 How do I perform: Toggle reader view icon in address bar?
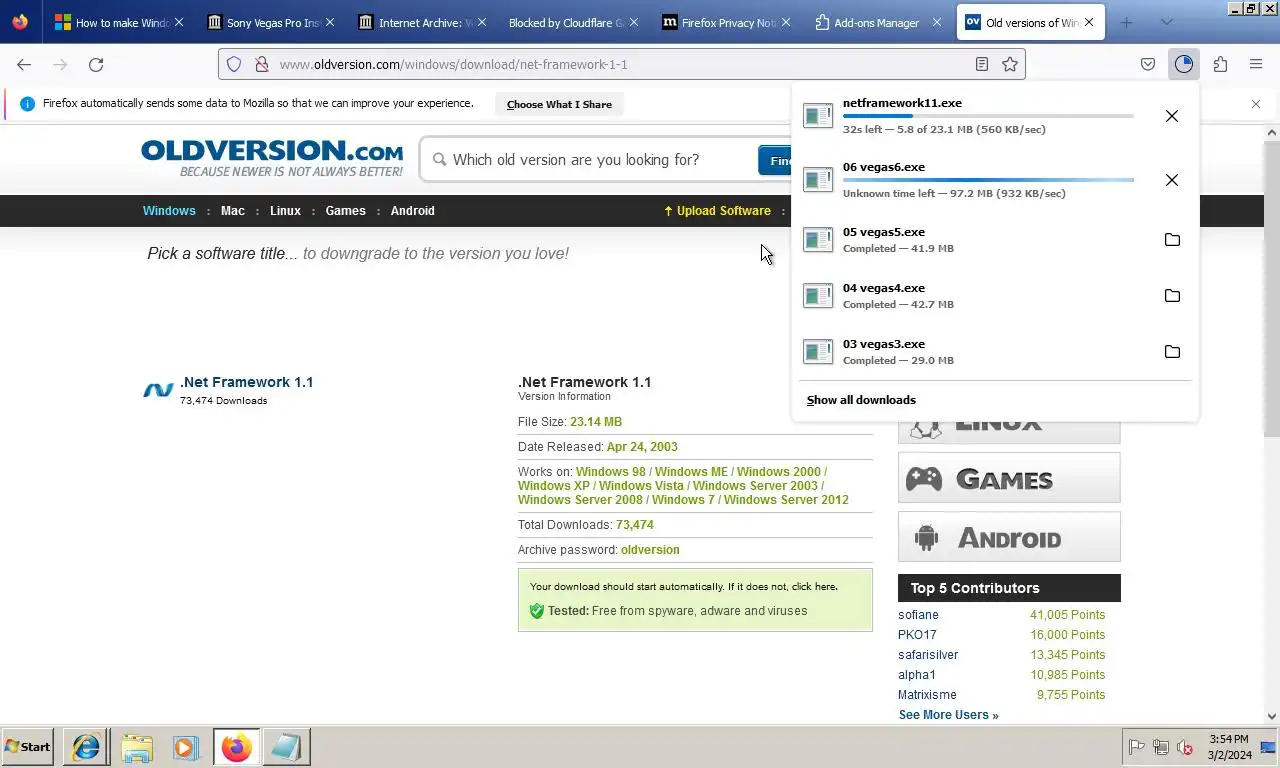[x=982, y=64]
